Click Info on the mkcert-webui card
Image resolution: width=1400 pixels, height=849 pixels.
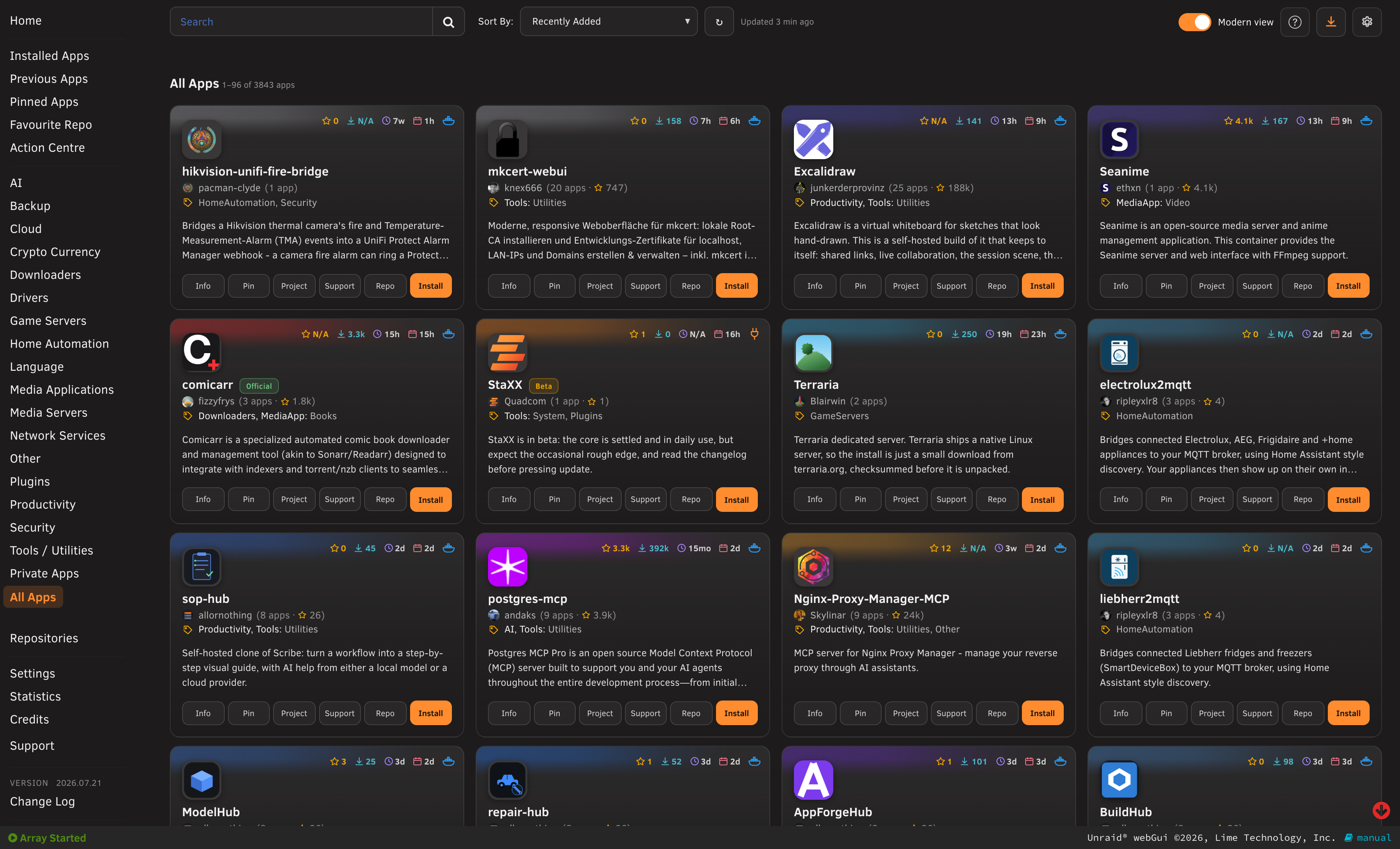[x=508, y=286]
